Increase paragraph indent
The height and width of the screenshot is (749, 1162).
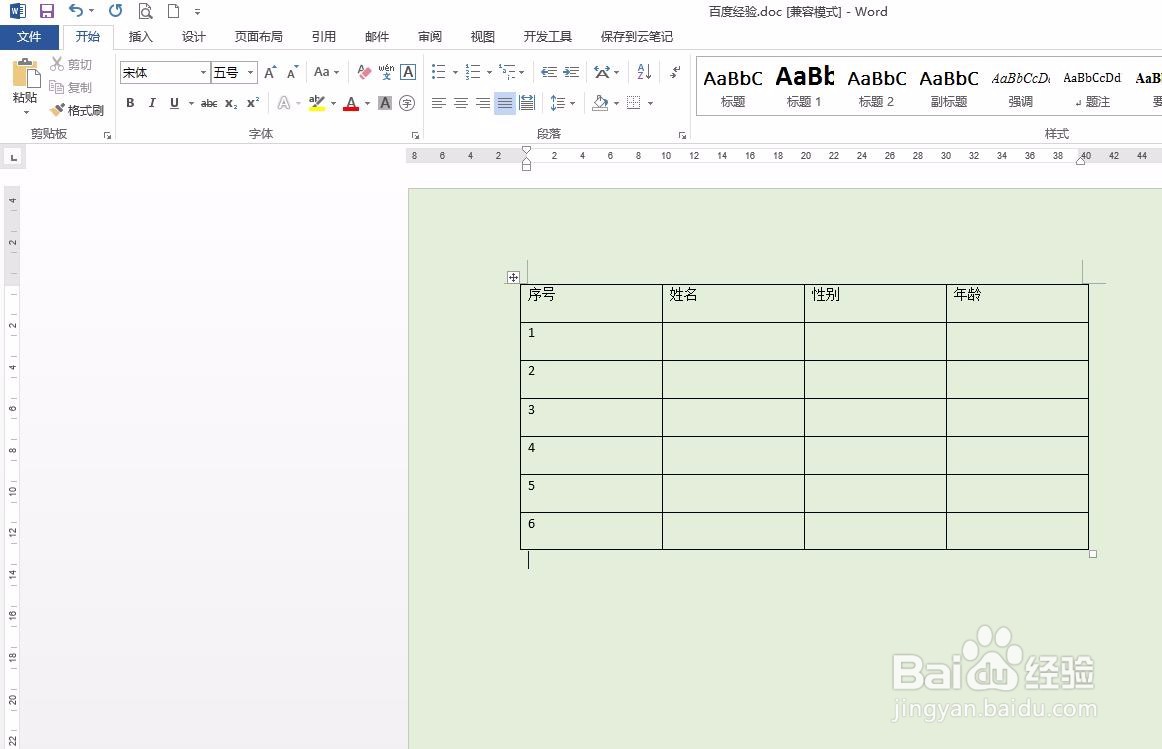coord(571,72)
